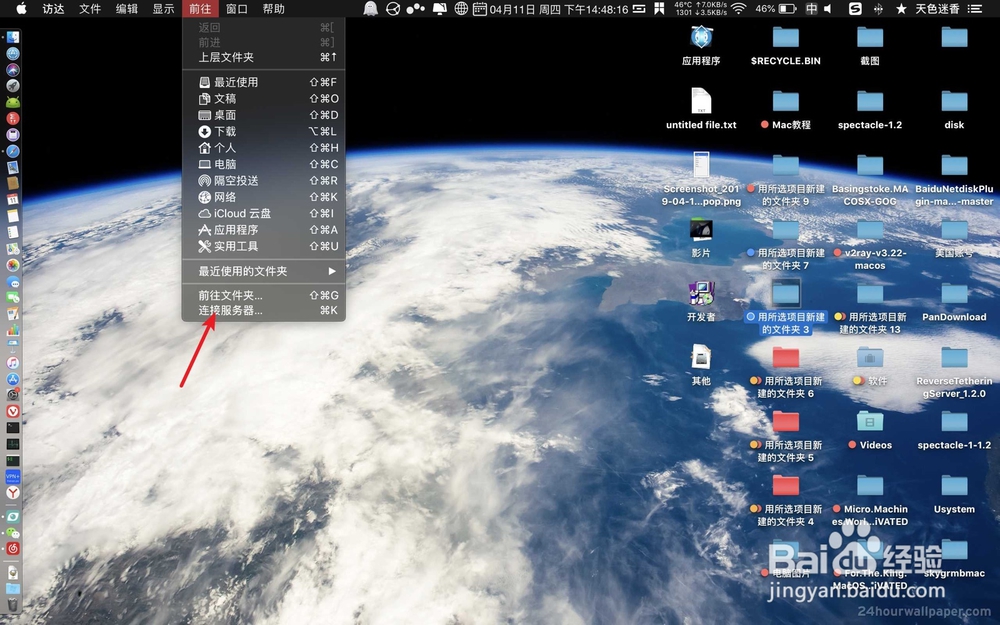Launch iTunes from the Dock
1000x625 pixels.
(x=14, y=361)
